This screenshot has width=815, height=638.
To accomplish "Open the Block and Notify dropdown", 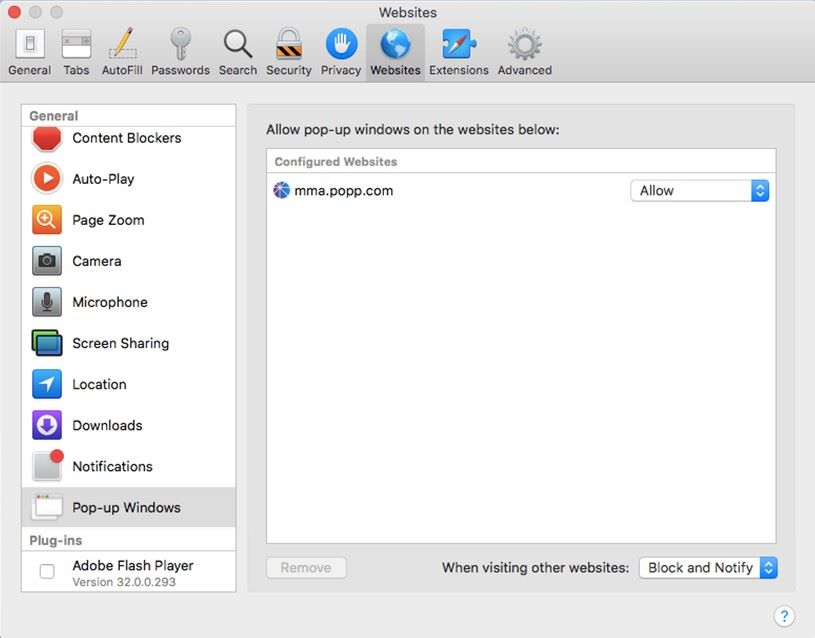I will click(708, 568).
